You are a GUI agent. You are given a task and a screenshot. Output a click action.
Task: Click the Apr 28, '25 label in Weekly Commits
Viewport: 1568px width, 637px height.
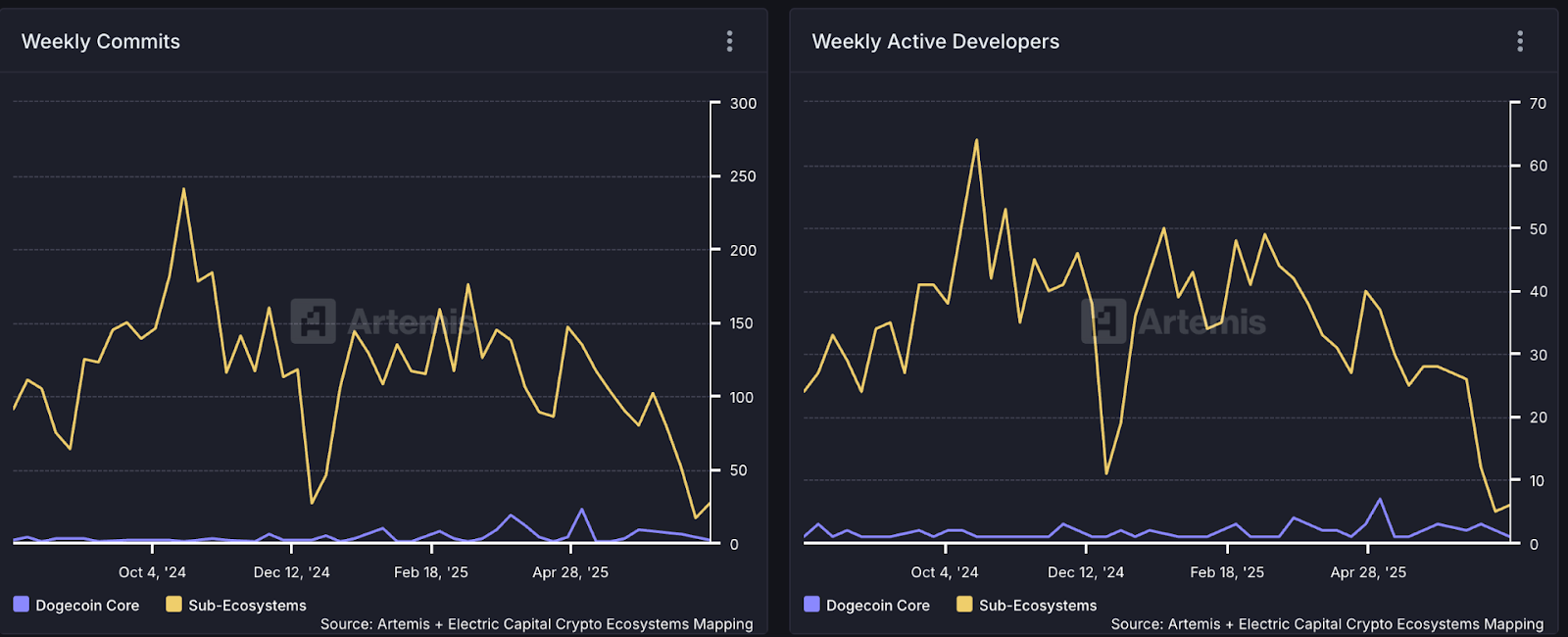point(570,572)
